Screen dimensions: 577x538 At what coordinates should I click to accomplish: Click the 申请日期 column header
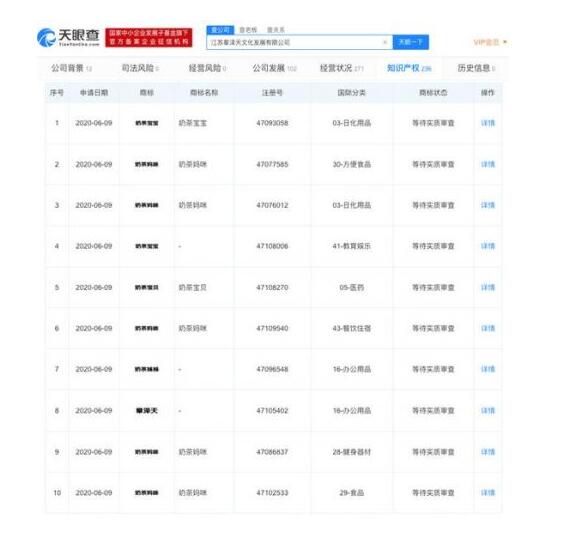[x=94, y=93]
